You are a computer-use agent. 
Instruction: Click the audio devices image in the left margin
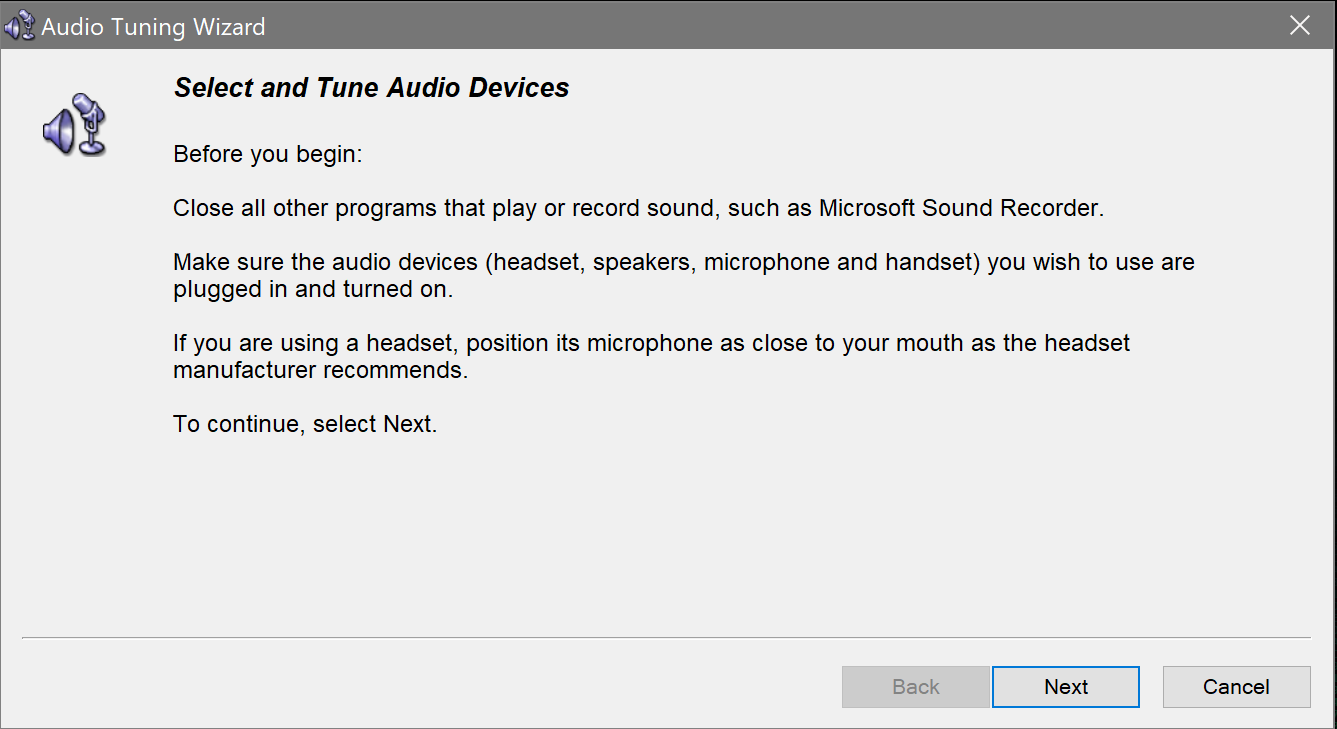pos(75,125)
